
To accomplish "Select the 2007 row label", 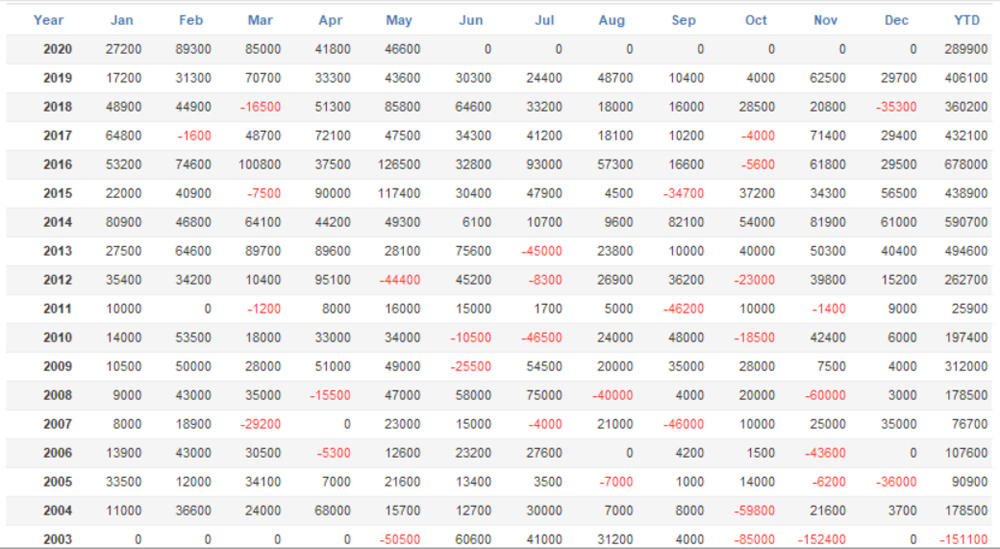I will tap(57, 424).
